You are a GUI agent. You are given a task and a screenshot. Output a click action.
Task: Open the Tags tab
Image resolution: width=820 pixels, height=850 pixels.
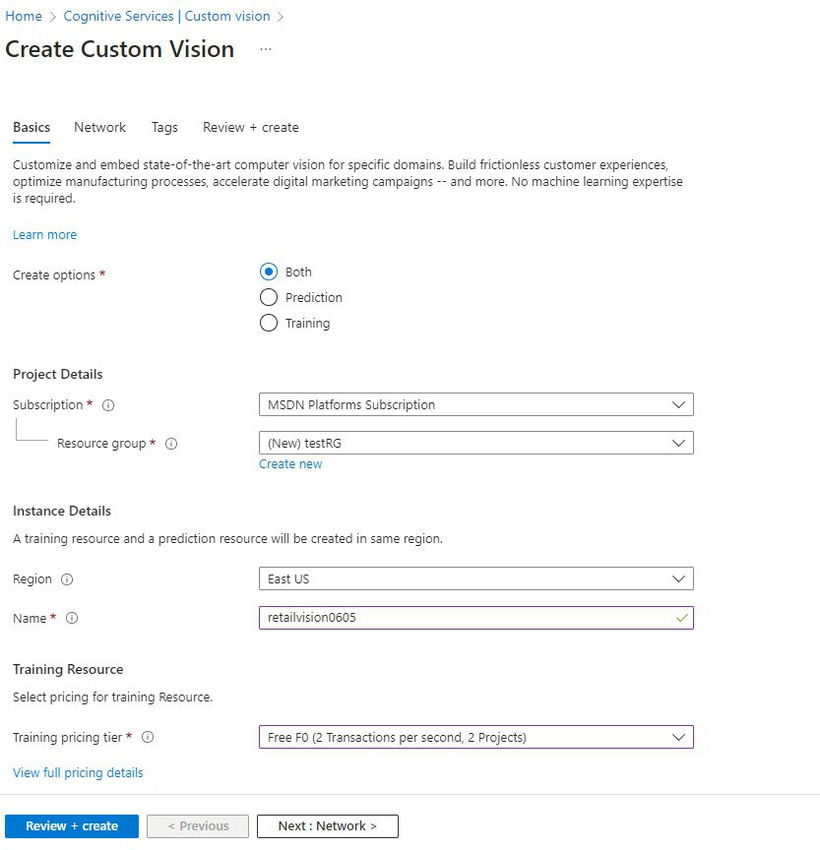click(x=164, y=127)
